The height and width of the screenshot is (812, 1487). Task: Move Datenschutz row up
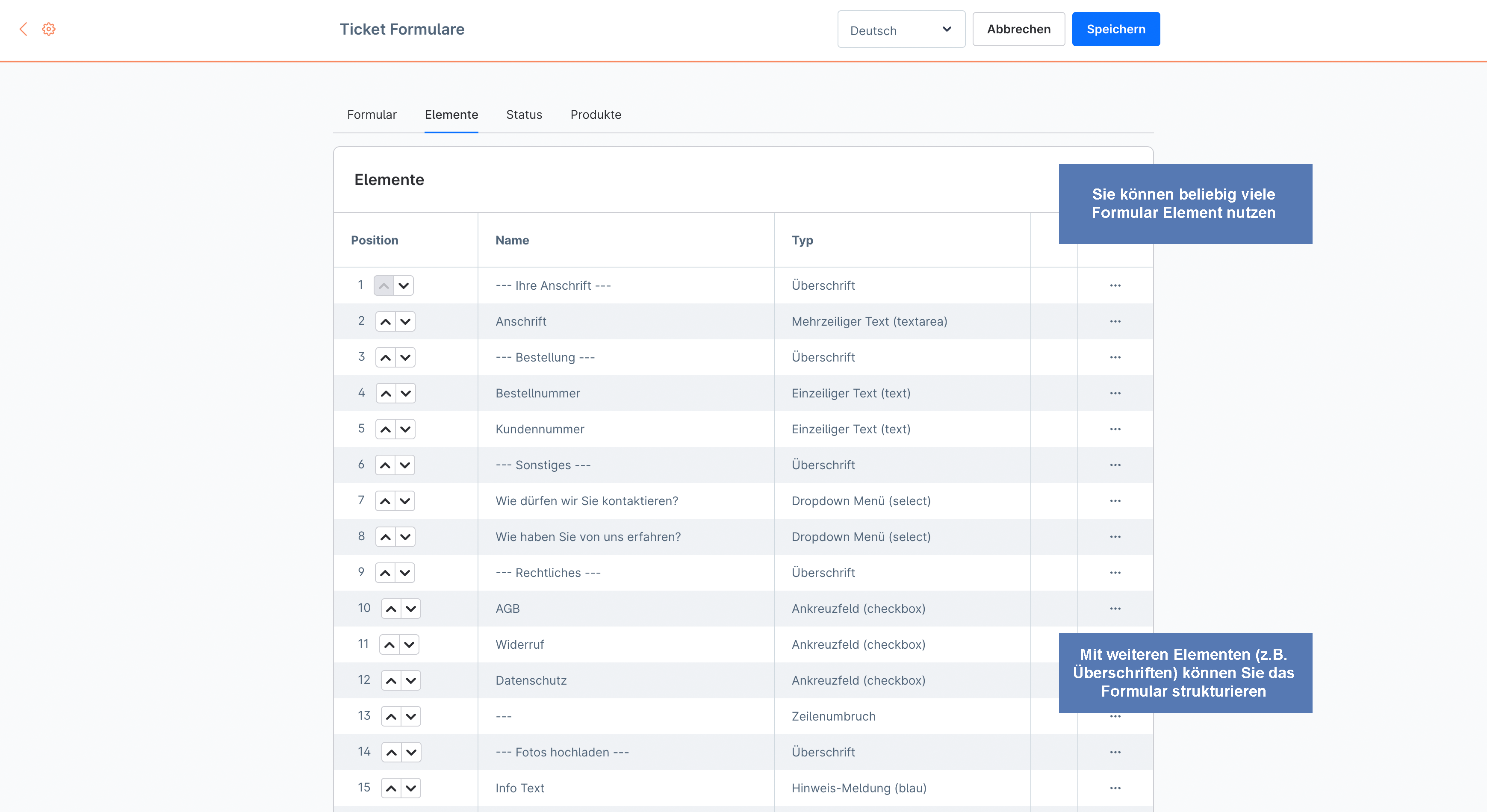391,680
